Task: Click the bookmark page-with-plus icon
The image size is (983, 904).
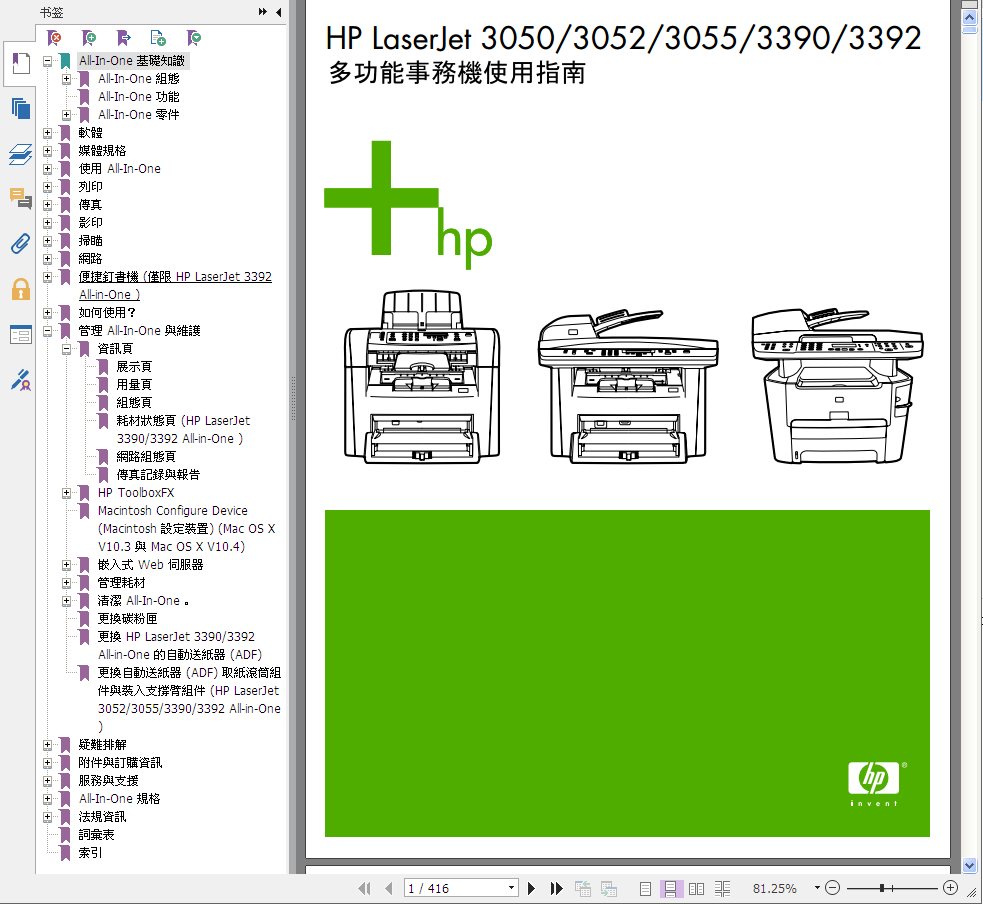Action: click(x=158, y=38)
